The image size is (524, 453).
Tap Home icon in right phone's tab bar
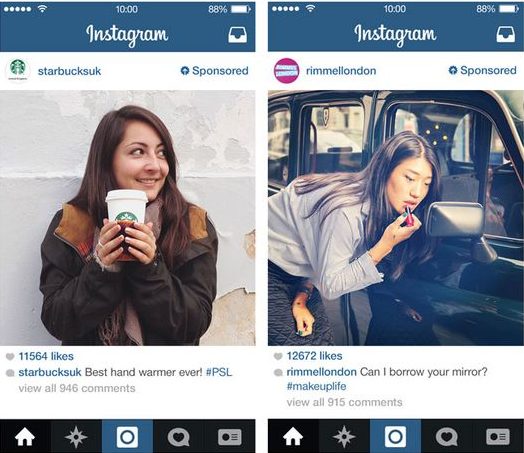pos(293,437)
